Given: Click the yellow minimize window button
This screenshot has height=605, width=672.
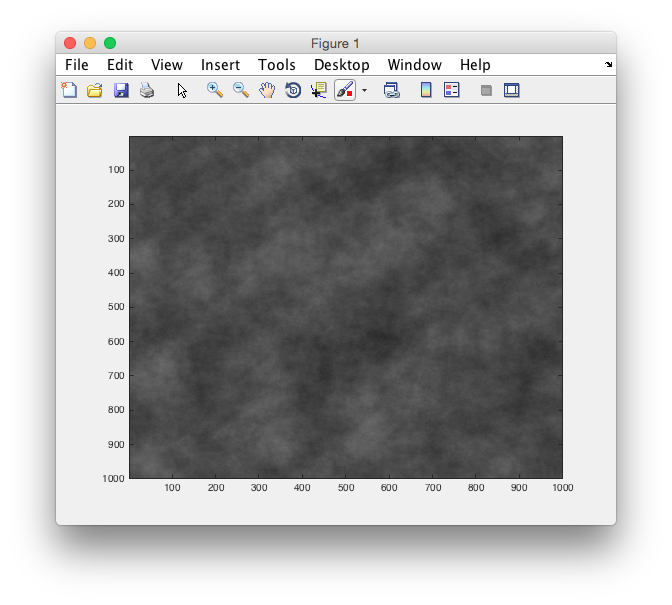Looking at the screenshot, I should click(x=90, y=43).
